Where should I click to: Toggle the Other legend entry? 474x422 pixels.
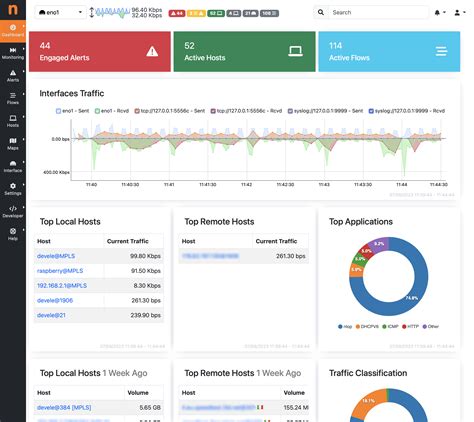431,326
